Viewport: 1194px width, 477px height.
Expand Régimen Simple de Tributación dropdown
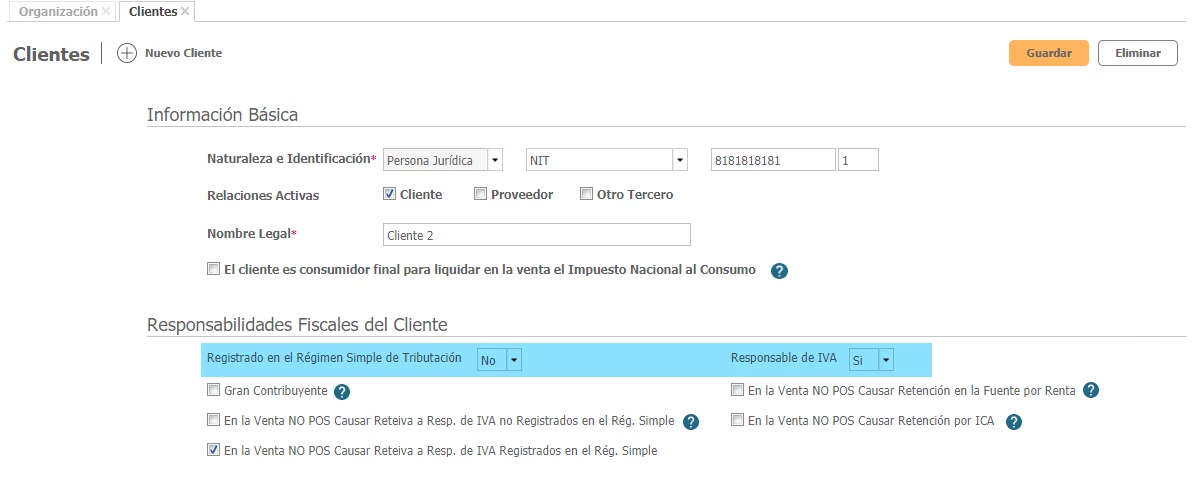tap(514, 360)
